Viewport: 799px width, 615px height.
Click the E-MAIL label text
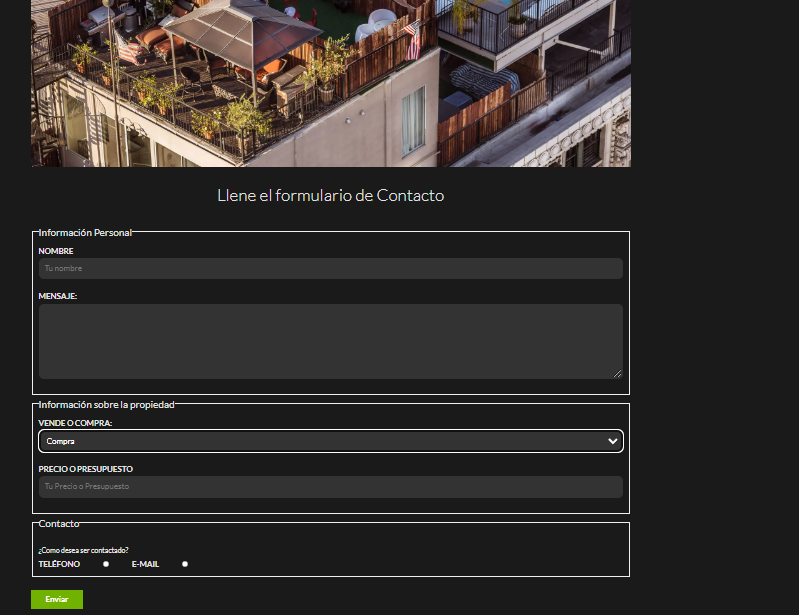[145, 564]
